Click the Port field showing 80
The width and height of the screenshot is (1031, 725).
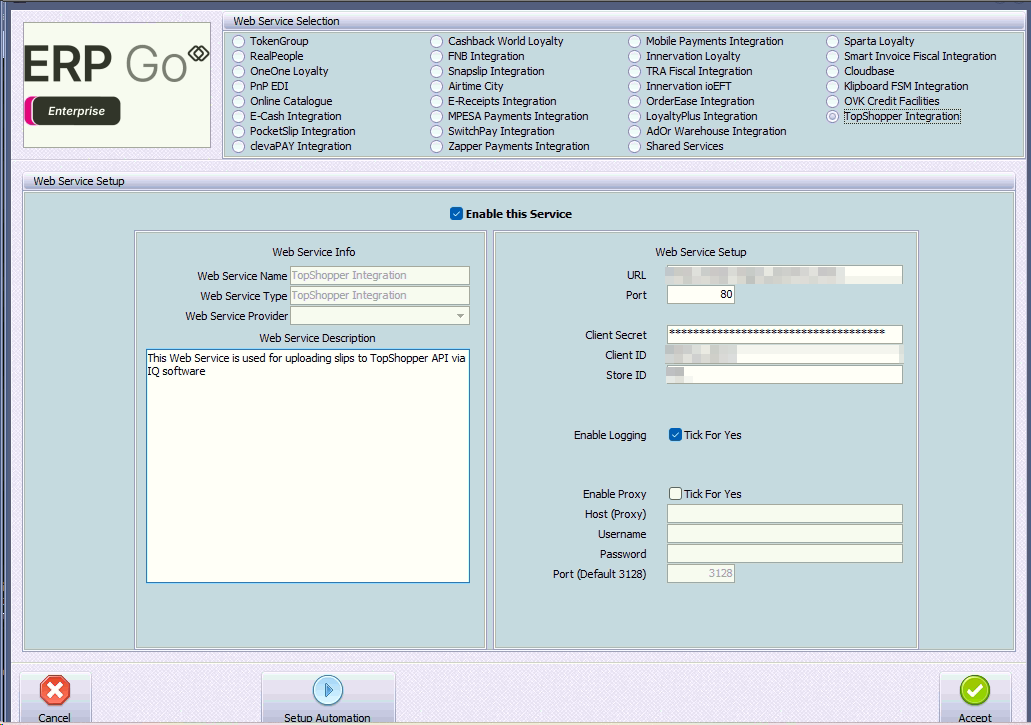click(x=700, y=295)
